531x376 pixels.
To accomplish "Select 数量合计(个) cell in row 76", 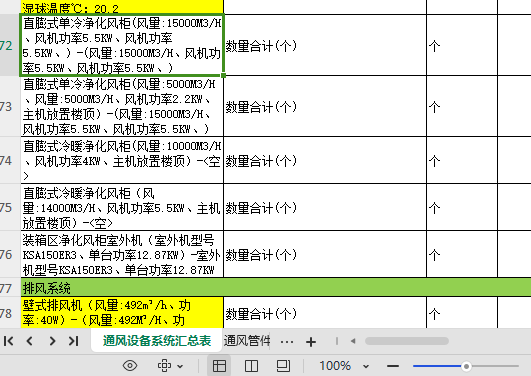I will coord(325,254).
